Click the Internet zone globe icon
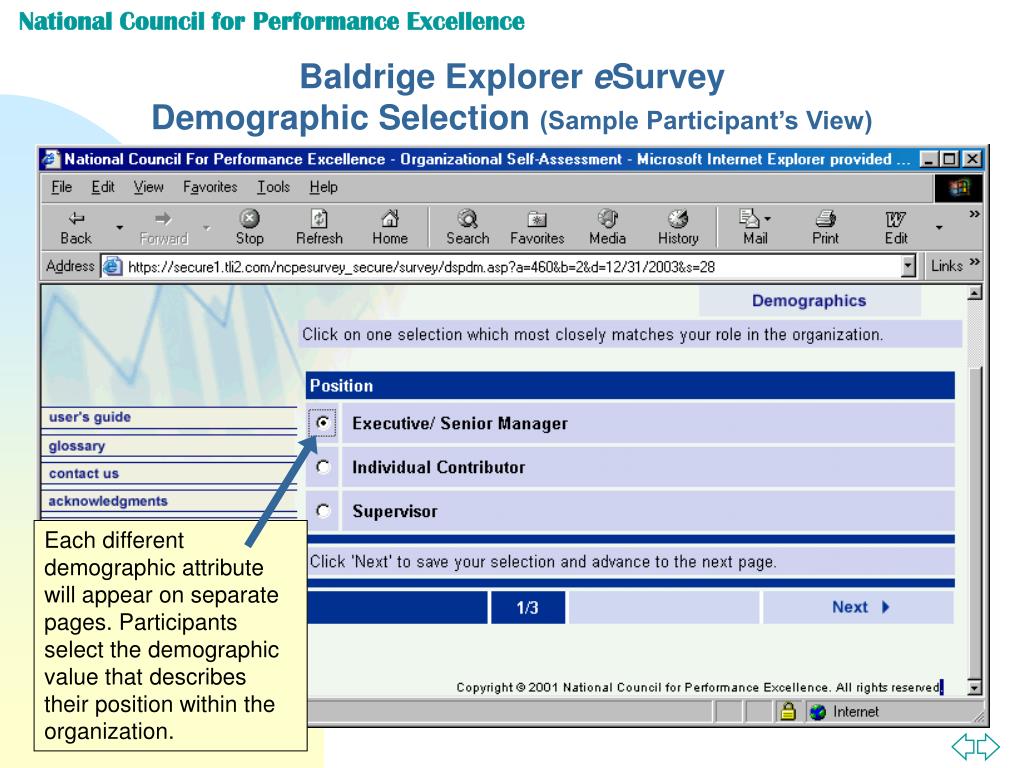Screen dimensions: 1024x768 pos(818,712)
